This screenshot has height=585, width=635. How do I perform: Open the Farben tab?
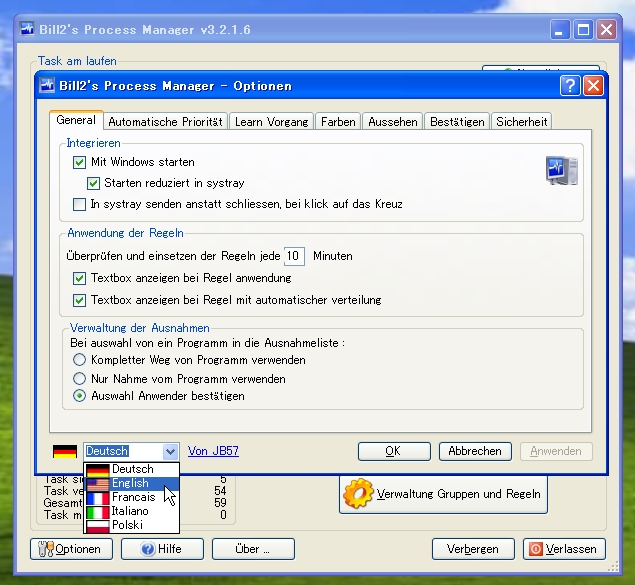[338, 122]
